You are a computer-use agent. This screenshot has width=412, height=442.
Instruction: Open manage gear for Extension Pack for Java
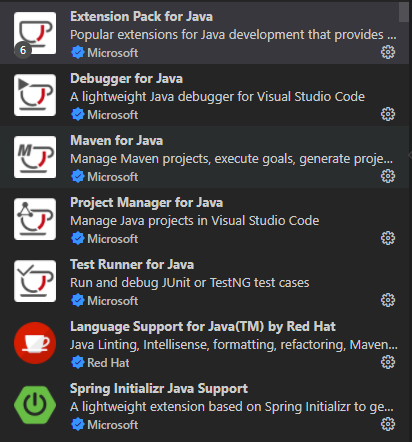[388, 52]
